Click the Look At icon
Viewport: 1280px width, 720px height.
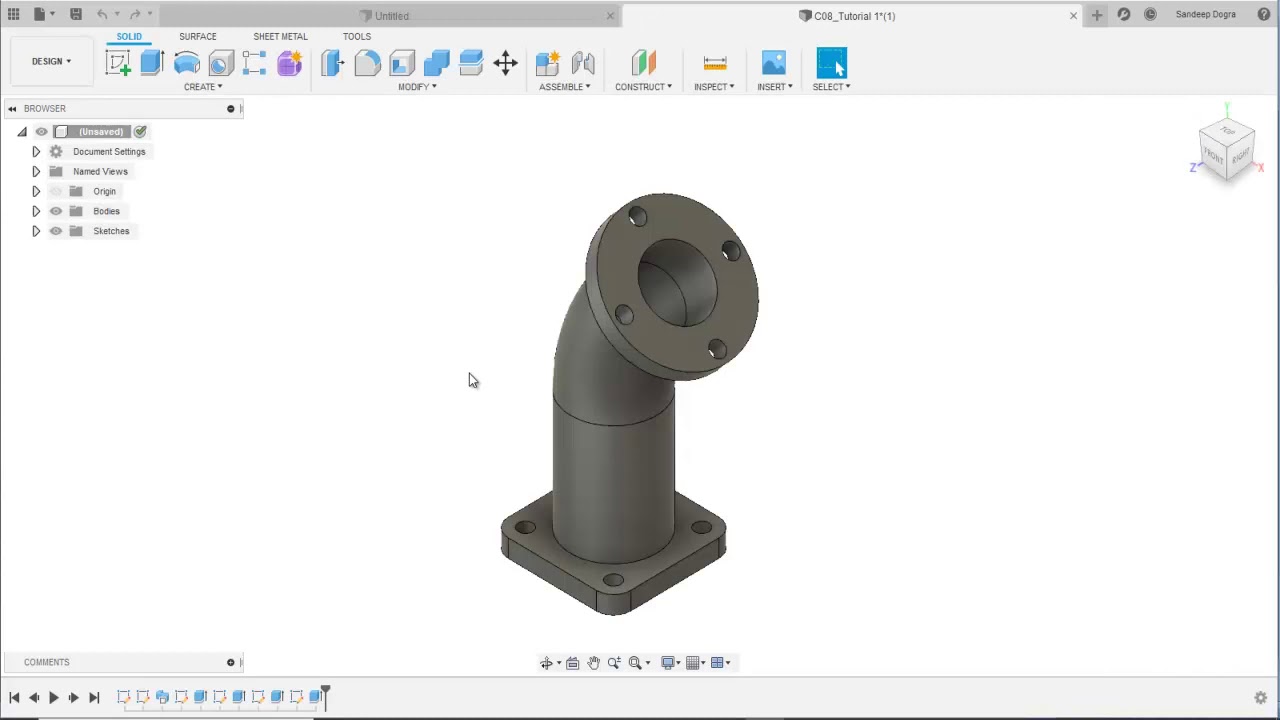(572, 663)
